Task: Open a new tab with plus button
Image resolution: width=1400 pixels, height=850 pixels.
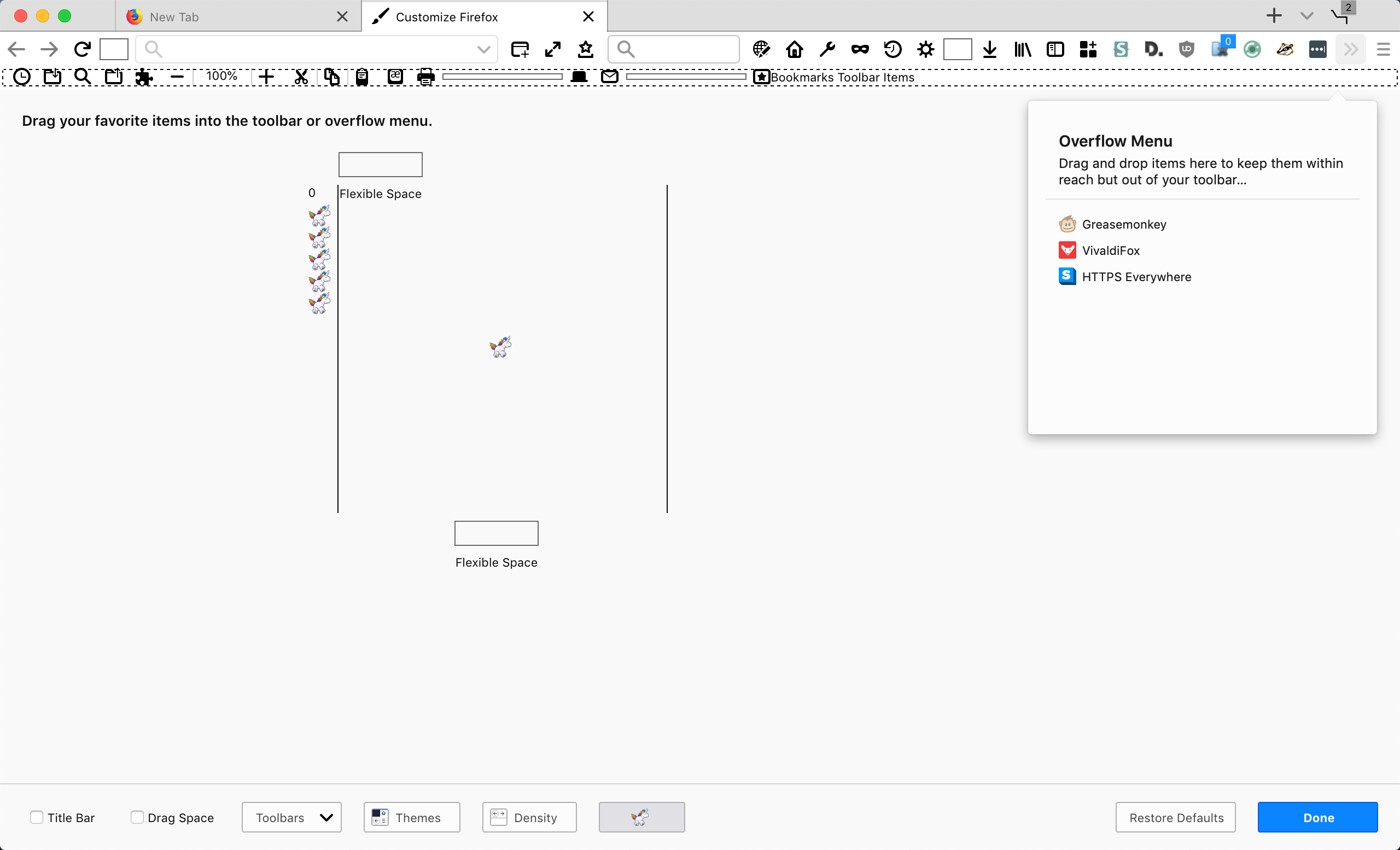Action: click(x=1274, y=16)
